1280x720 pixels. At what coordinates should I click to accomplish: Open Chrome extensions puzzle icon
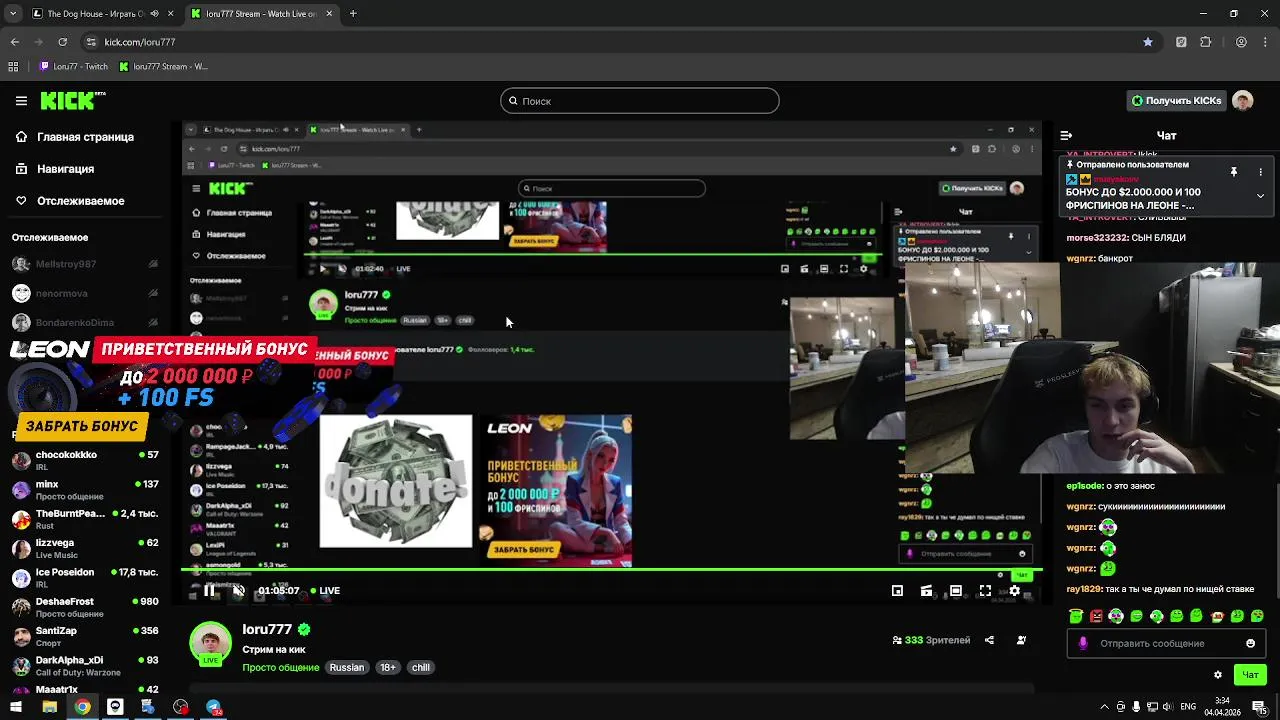1206,42
